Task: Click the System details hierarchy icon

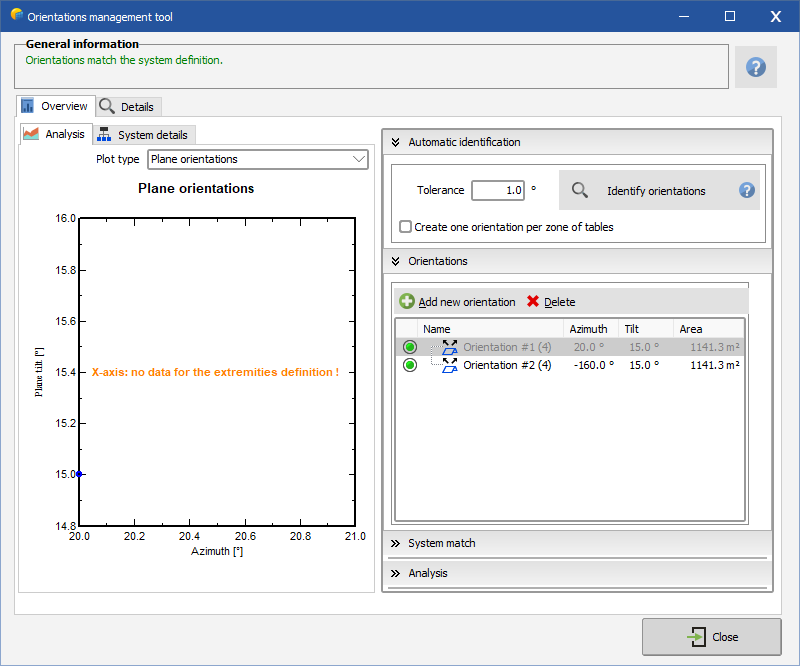Action: [x=104, y=134]
